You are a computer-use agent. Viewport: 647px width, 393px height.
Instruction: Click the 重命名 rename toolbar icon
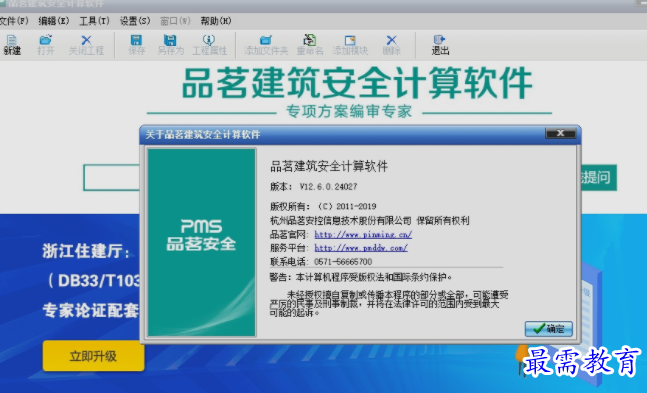pyautogui.click(x=309, y=45)
